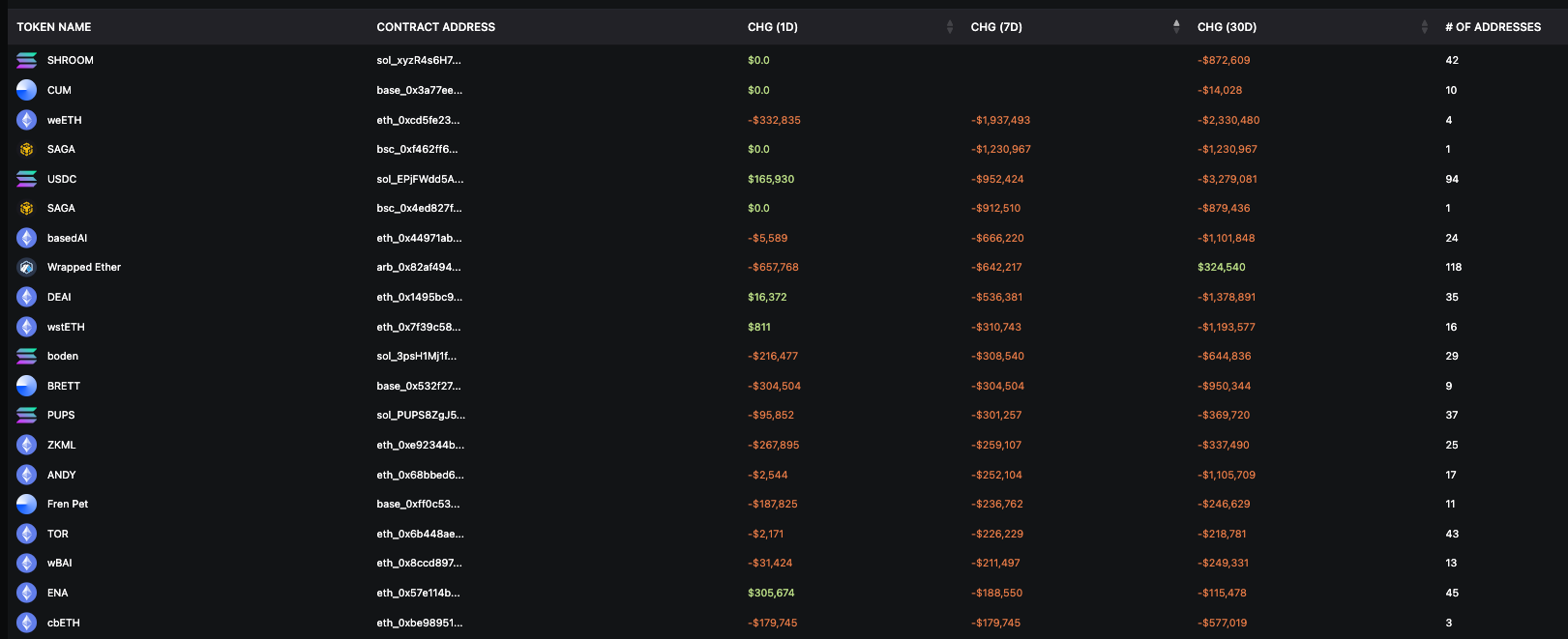
Task: Click ANDY 30D change -$1,105,709
Action: tap(1227, 475)
